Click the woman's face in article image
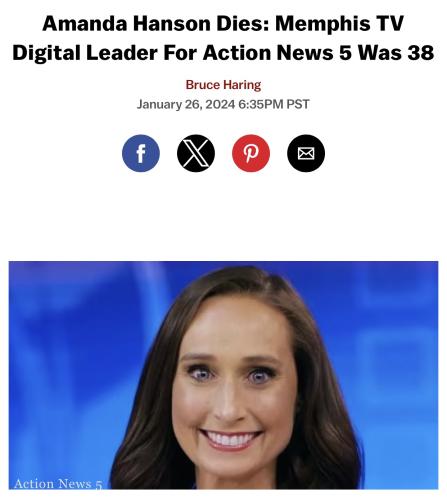This screenshot has width=447, height=500. [232, 383]
